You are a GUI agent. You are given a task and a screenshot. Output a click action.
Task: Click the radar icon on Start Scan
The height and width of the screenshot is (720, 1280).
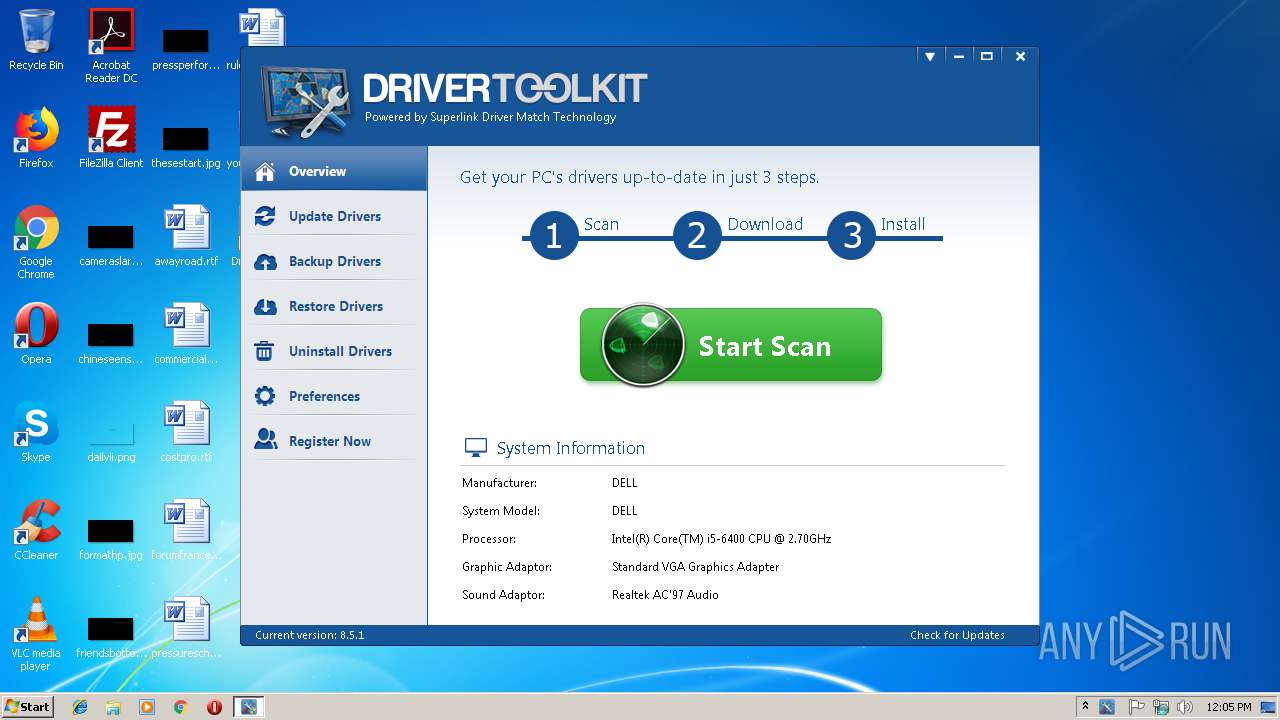tap(643, 345)
